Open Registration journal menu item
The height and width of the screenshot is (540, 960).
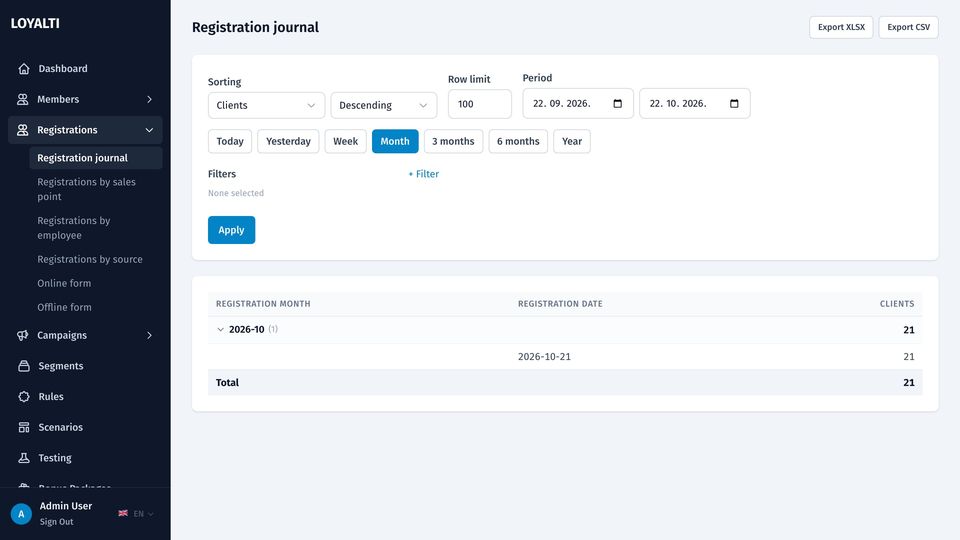[96, 157]
